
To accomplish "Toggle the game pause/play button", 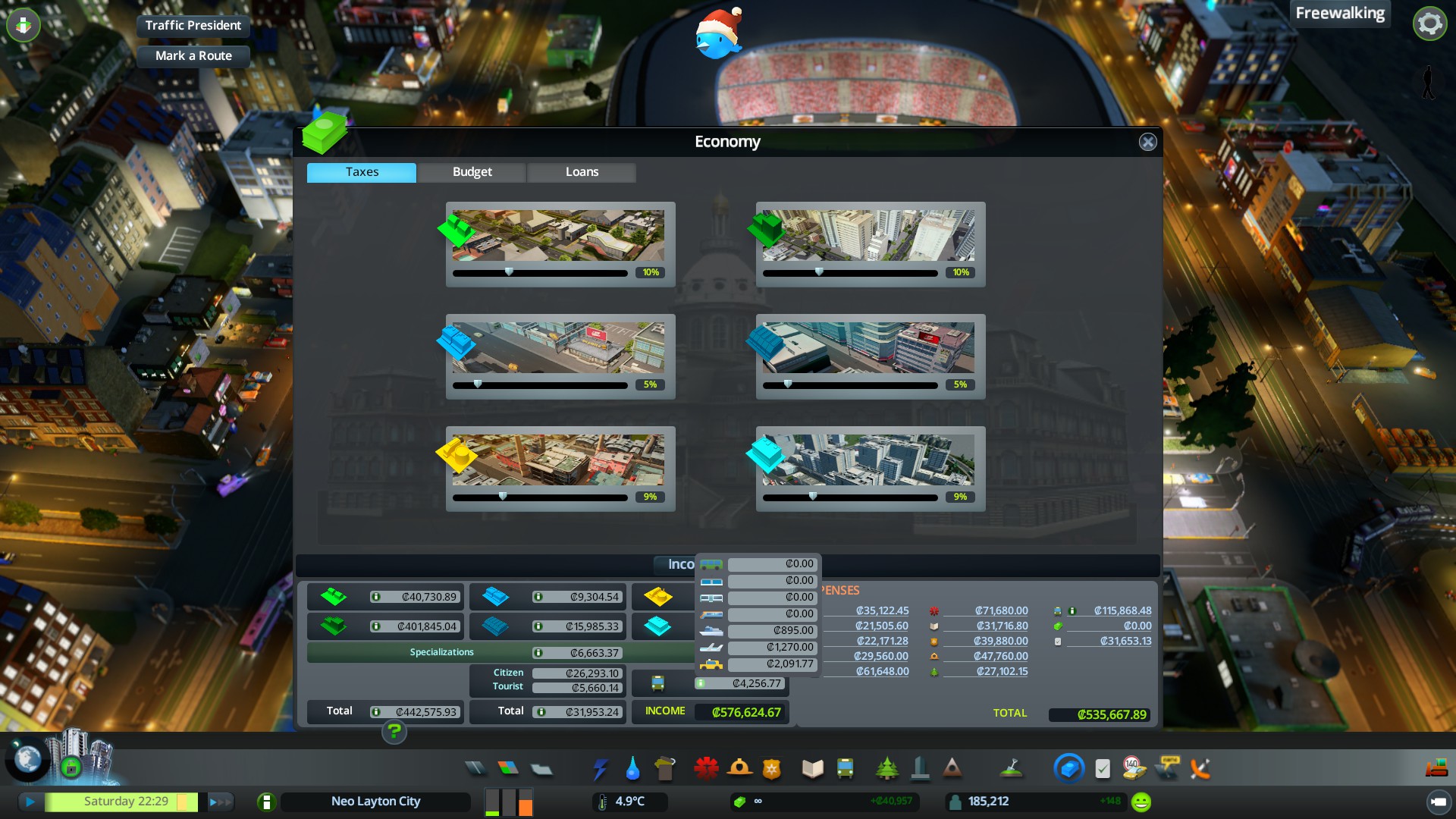I will coord(30,802).
